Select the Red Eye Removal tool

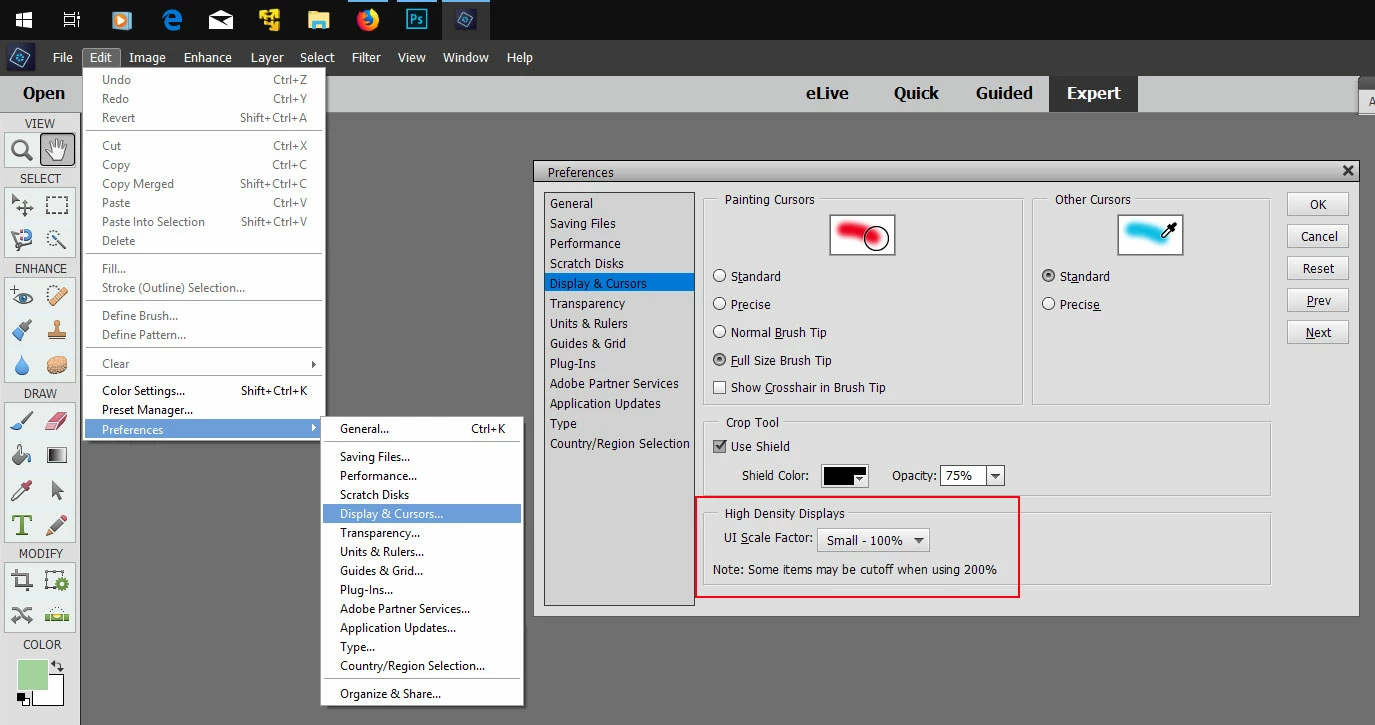click(22, 296)
